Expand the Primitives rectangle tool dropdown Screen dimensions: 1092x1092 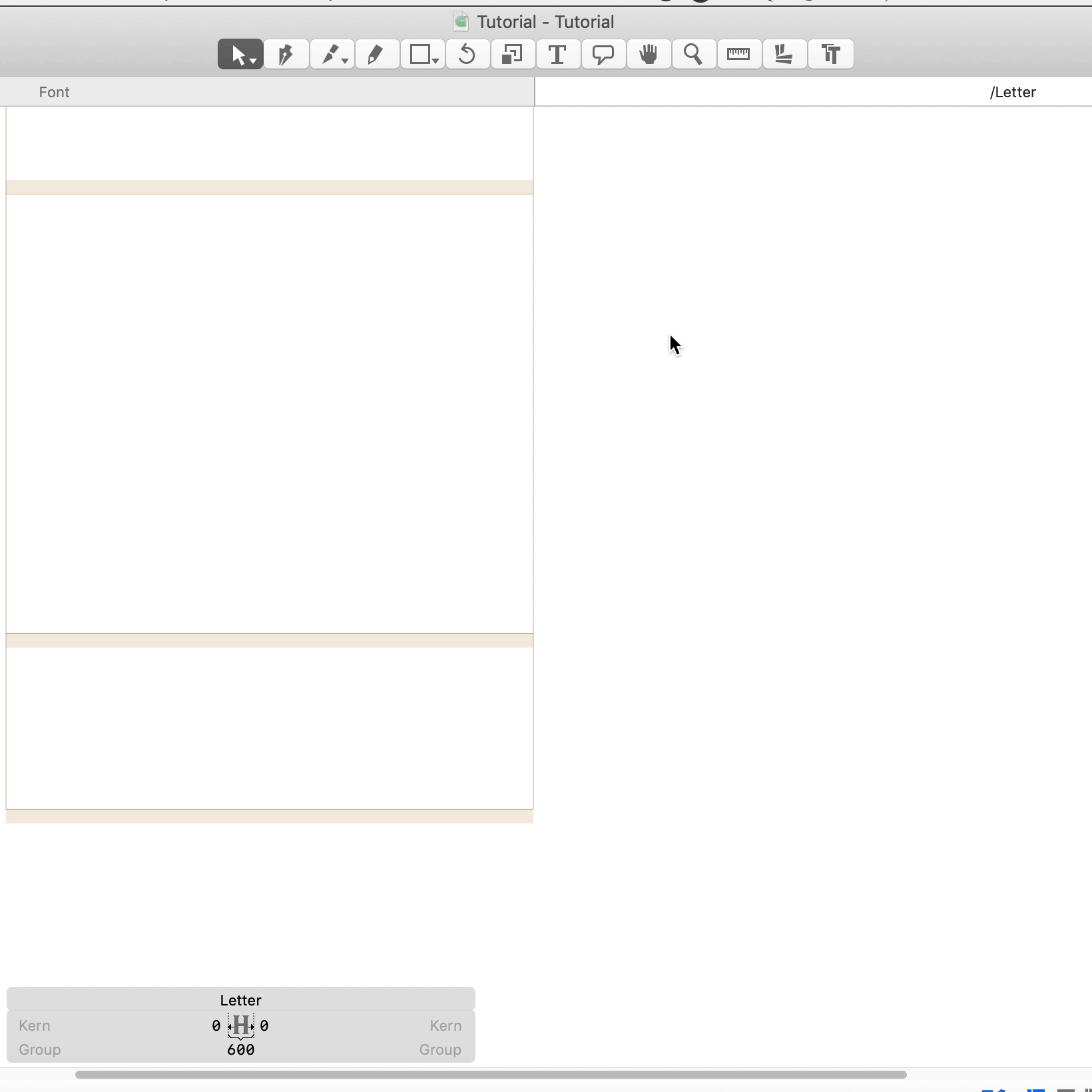coord(435,62)
